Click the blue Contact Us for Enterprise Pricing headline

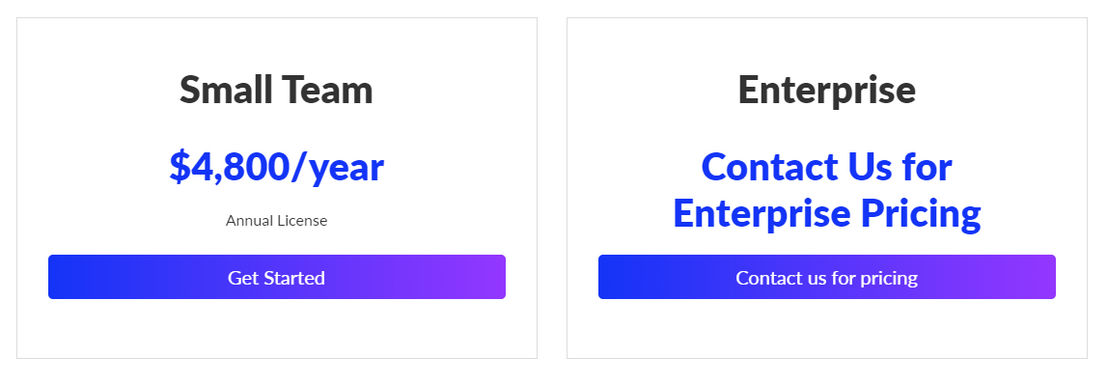pos(827,190)
